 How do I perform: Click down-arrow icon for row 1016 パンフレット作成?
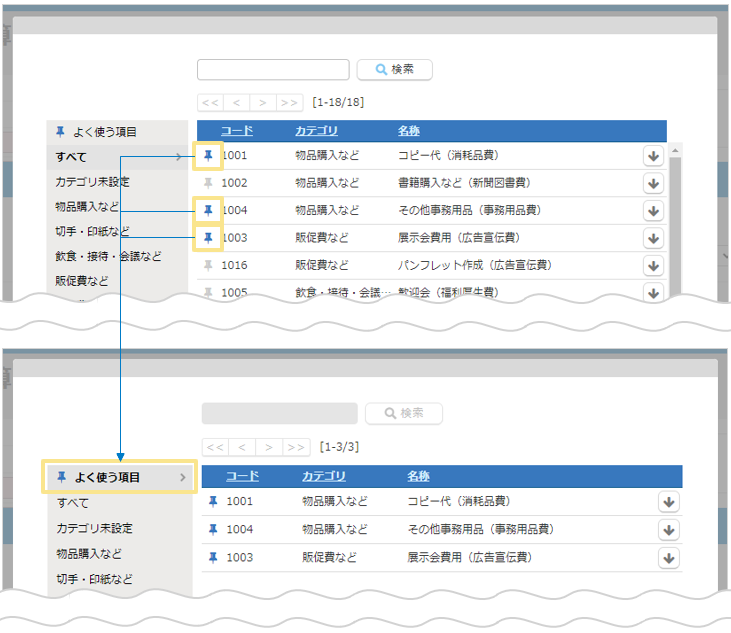(x=653, y=265)
